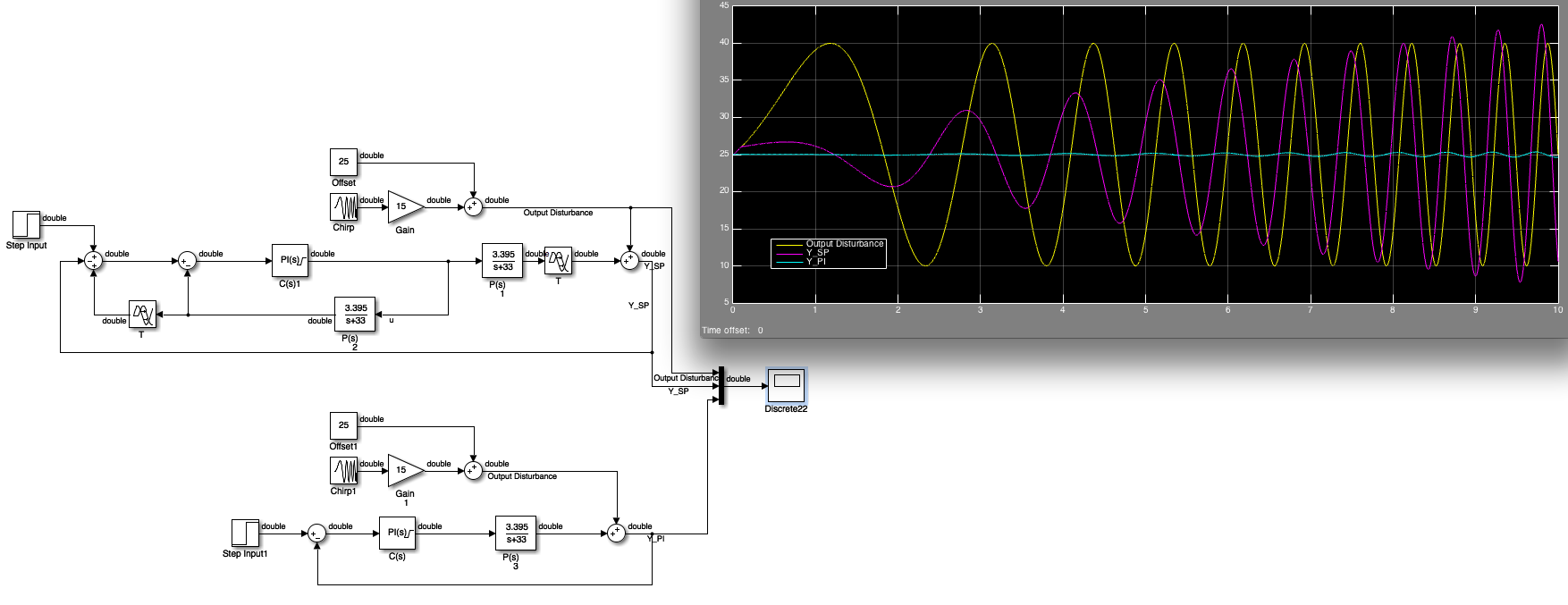1568x605 pixels.
Task: Select the Y_SP sum junction
Action: (x=630, y=261)
